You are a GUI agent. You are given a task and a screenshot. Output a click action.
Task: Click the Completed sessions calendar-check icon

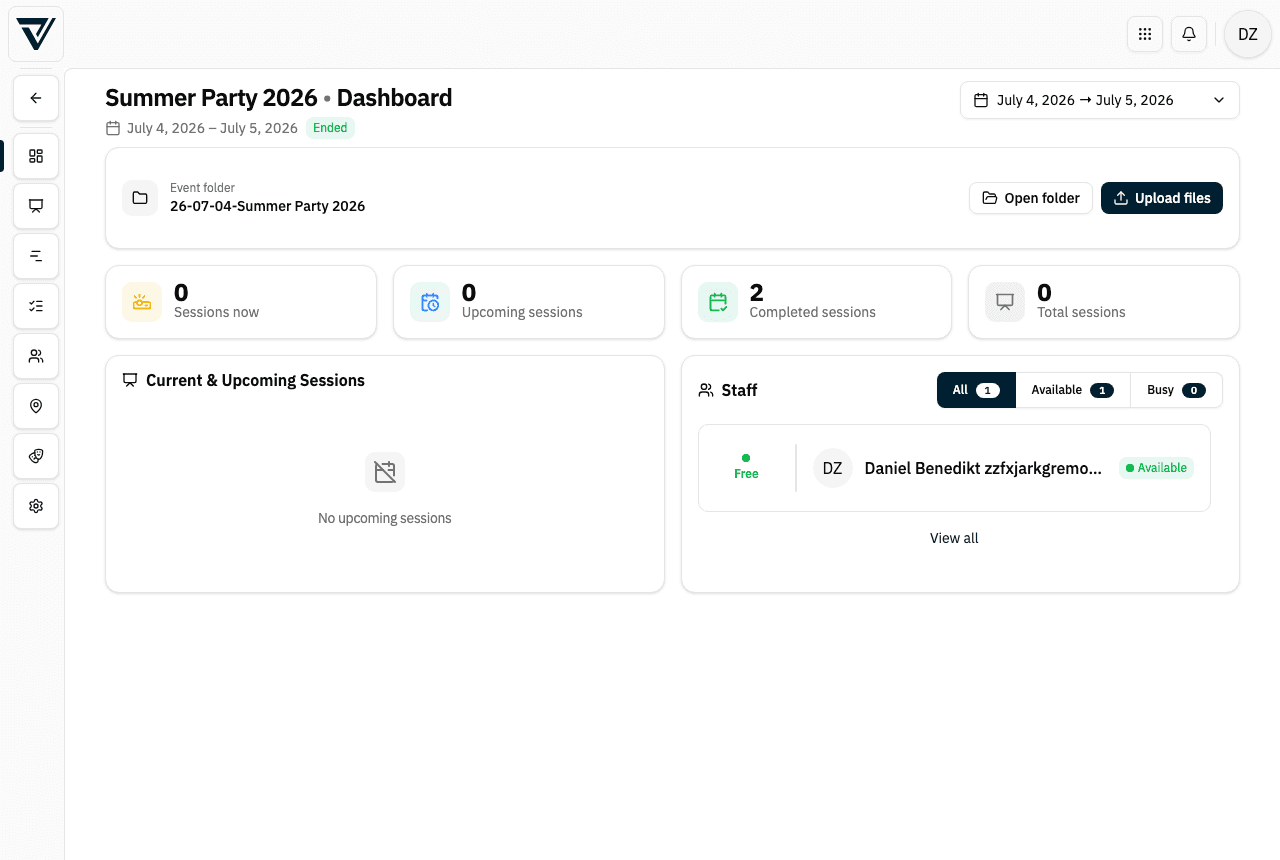718,302
